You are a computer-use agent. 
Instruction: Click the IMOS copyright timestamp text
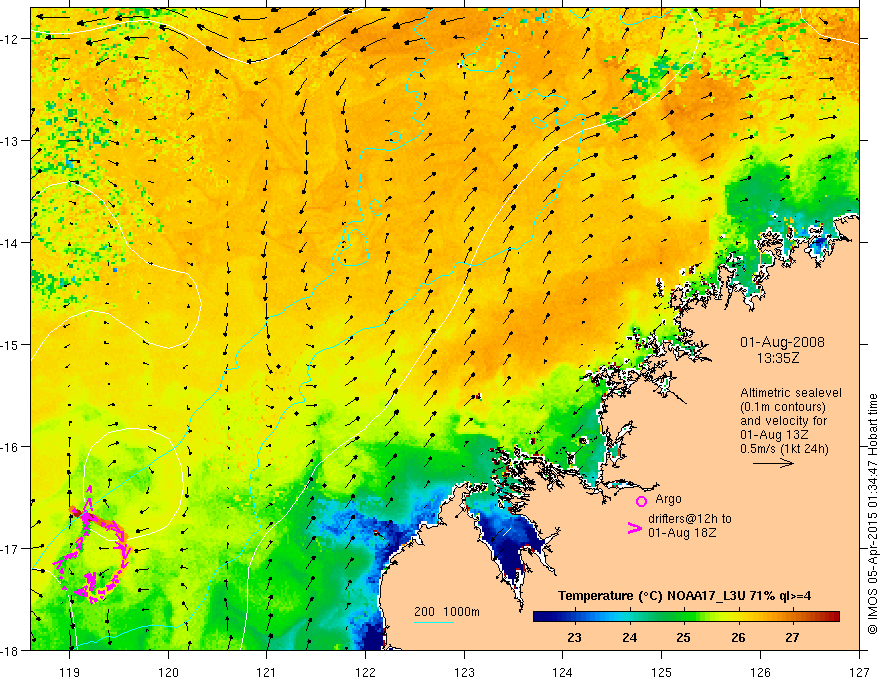(872, 514)
